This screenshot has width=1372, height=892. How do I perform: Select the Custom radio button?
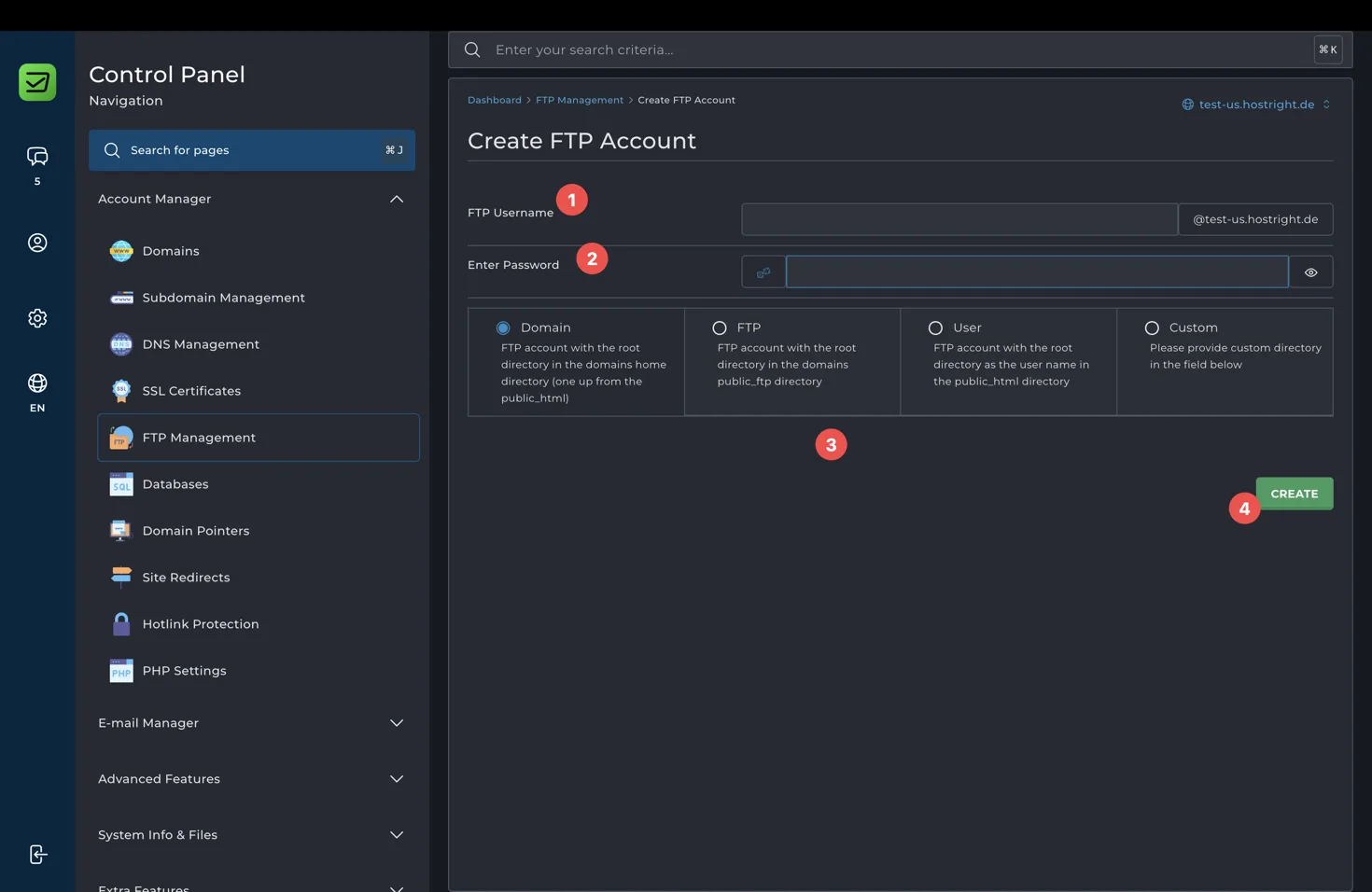(1152, 328)
